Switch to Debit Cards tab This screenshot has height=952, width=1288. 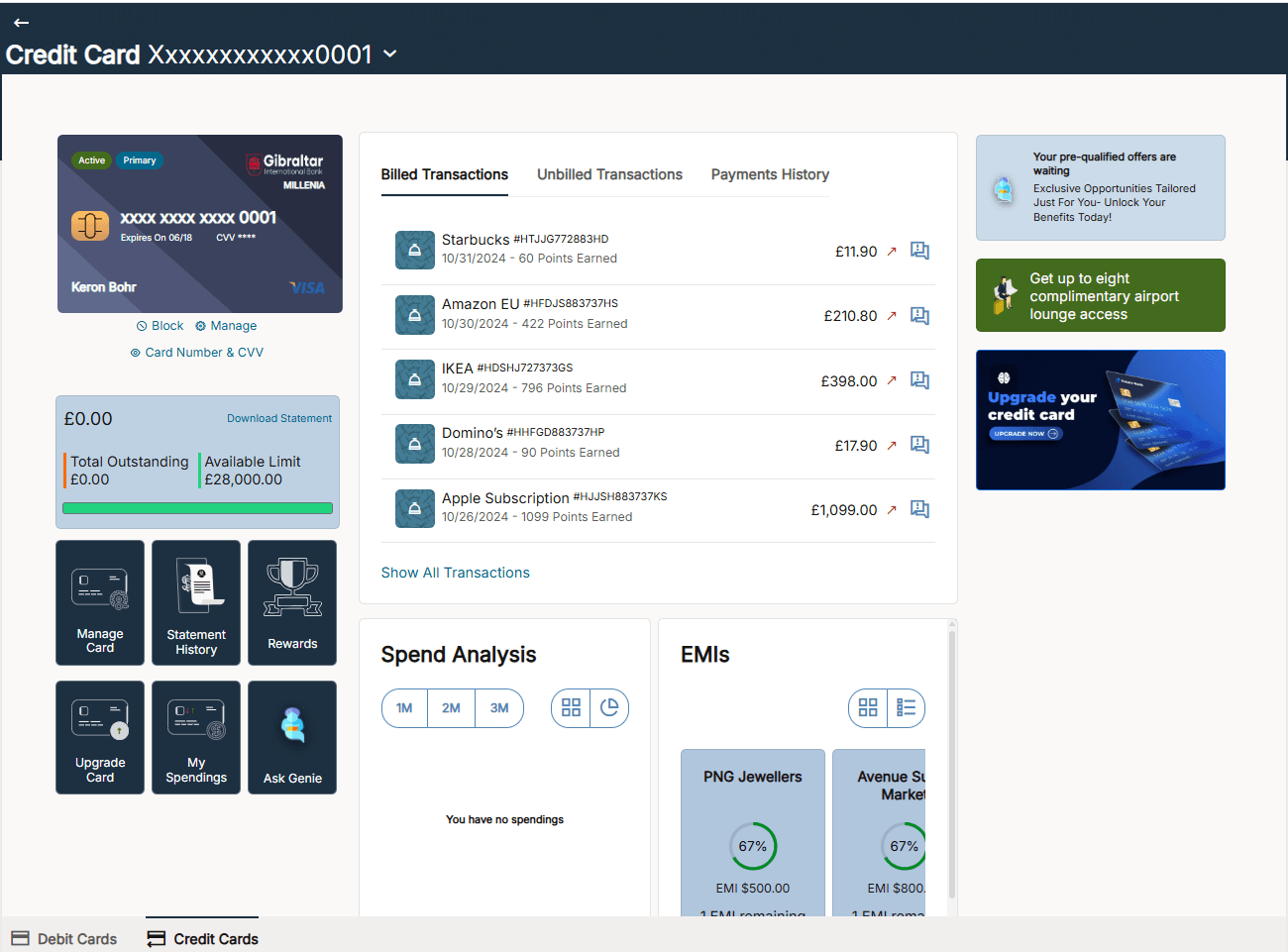coord(64,938)
